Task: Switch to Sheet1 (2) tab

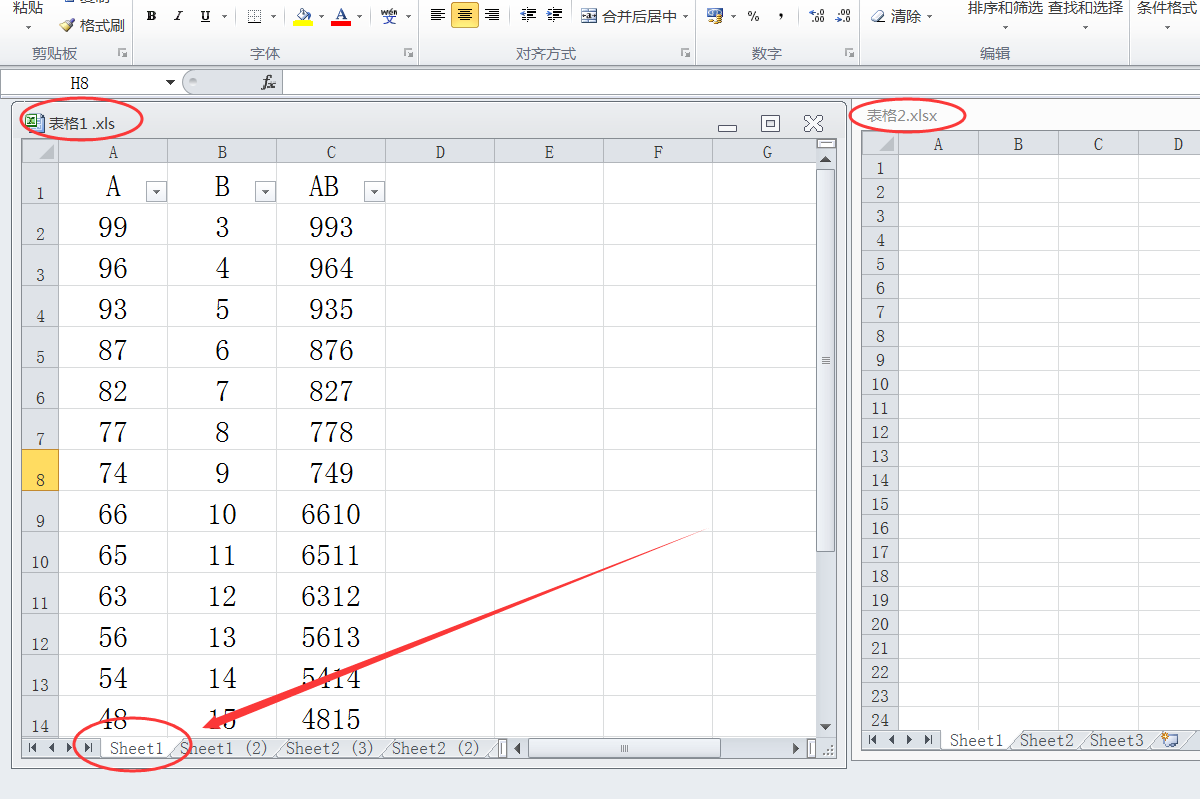Action: click(225, 748)
